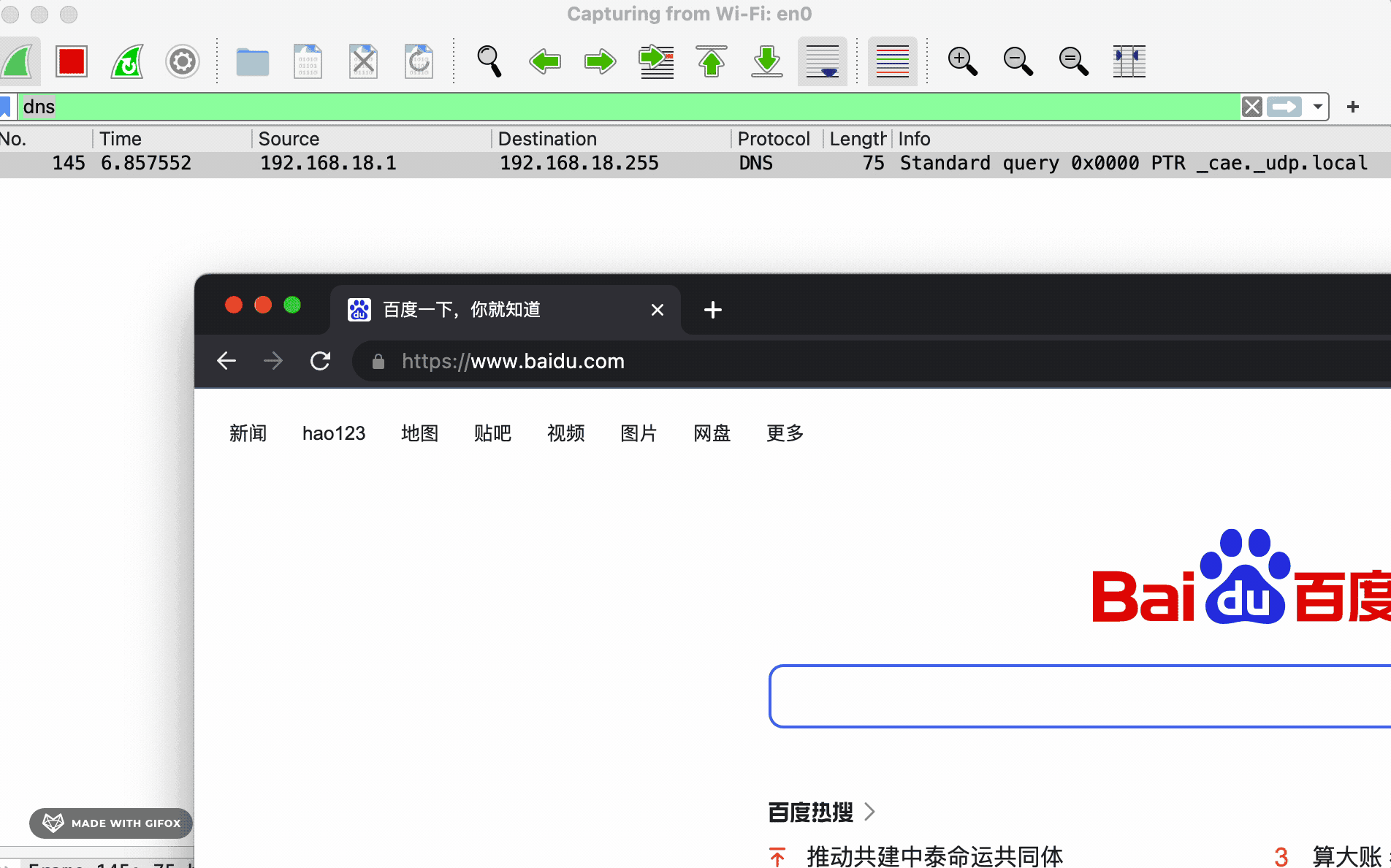This screenshot has height=868, width=1391.
Task: Open capture options gear
Action: click(183, 61)
